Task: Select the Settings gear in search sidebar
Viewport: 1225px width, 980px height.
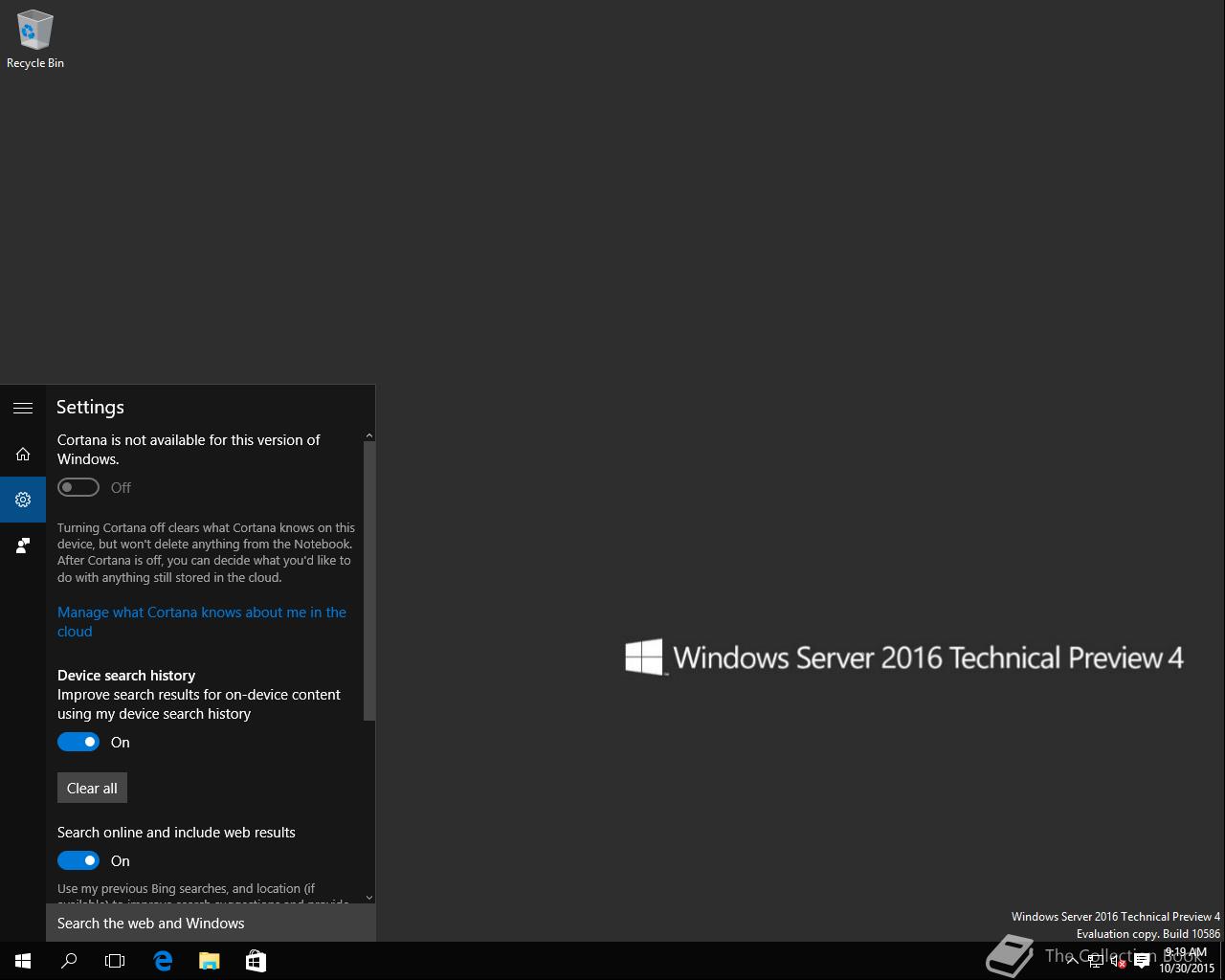Action: (23, 500)
